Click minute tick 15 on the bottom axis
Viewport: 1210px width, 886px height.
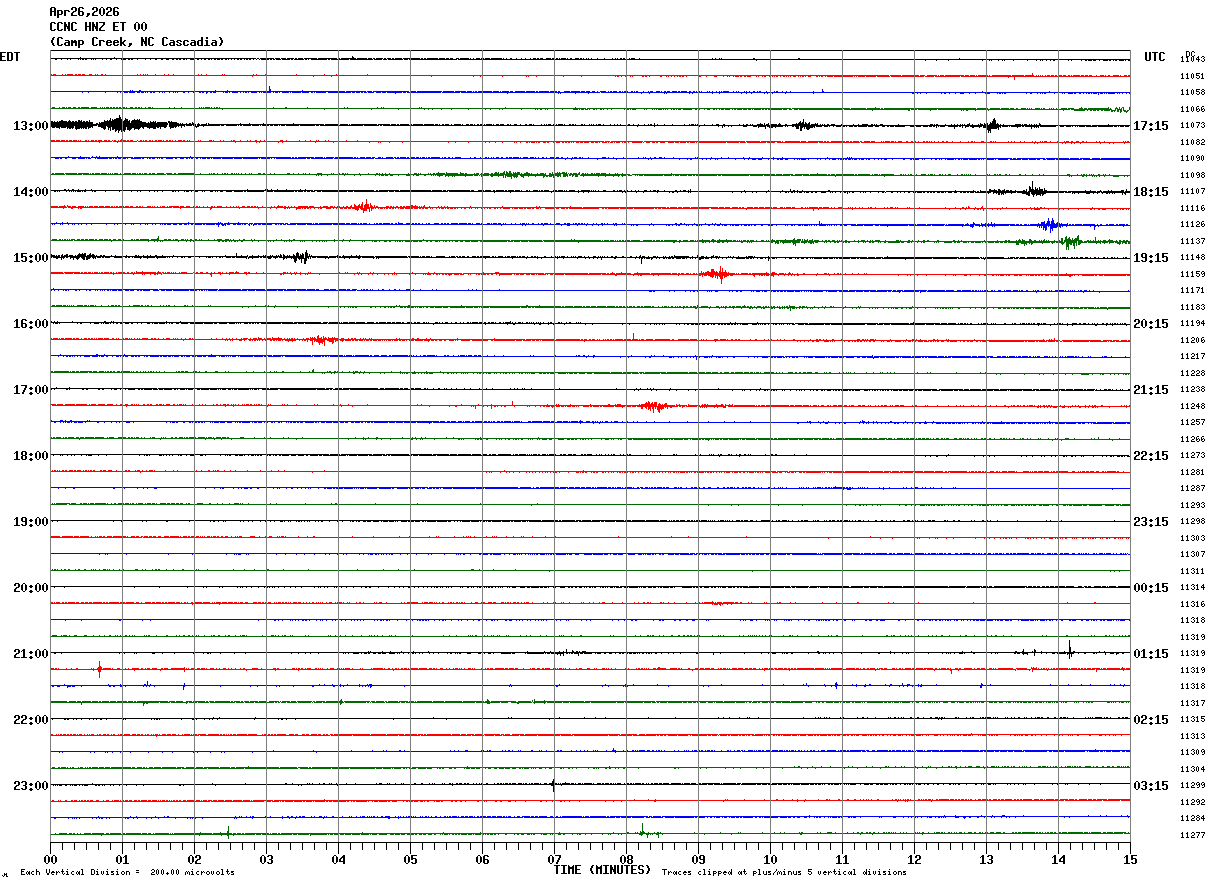(1130, 859)
